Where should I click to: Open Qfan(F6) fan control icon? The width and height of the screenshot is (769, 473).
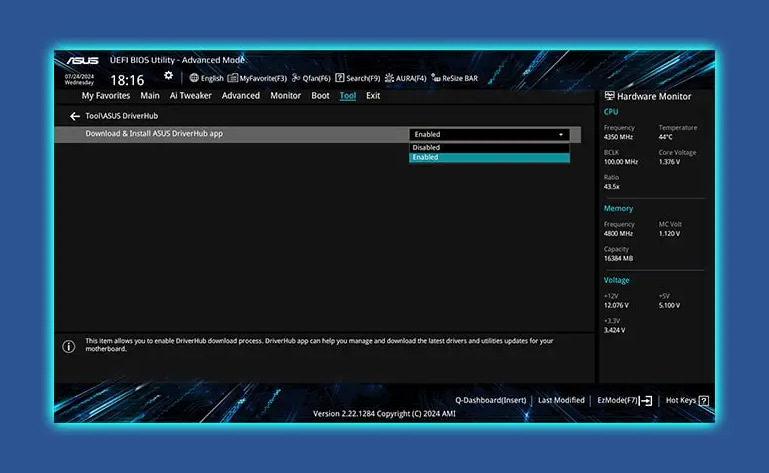[296, 78]
